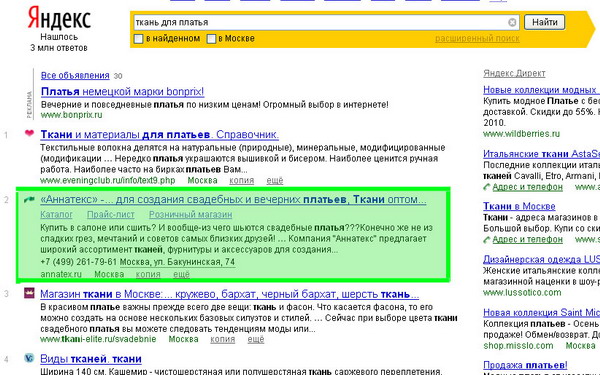Click the phone number +7 (499) 261-79-61
This screenshot has height=375, width=600.
(x=78, y=262)
